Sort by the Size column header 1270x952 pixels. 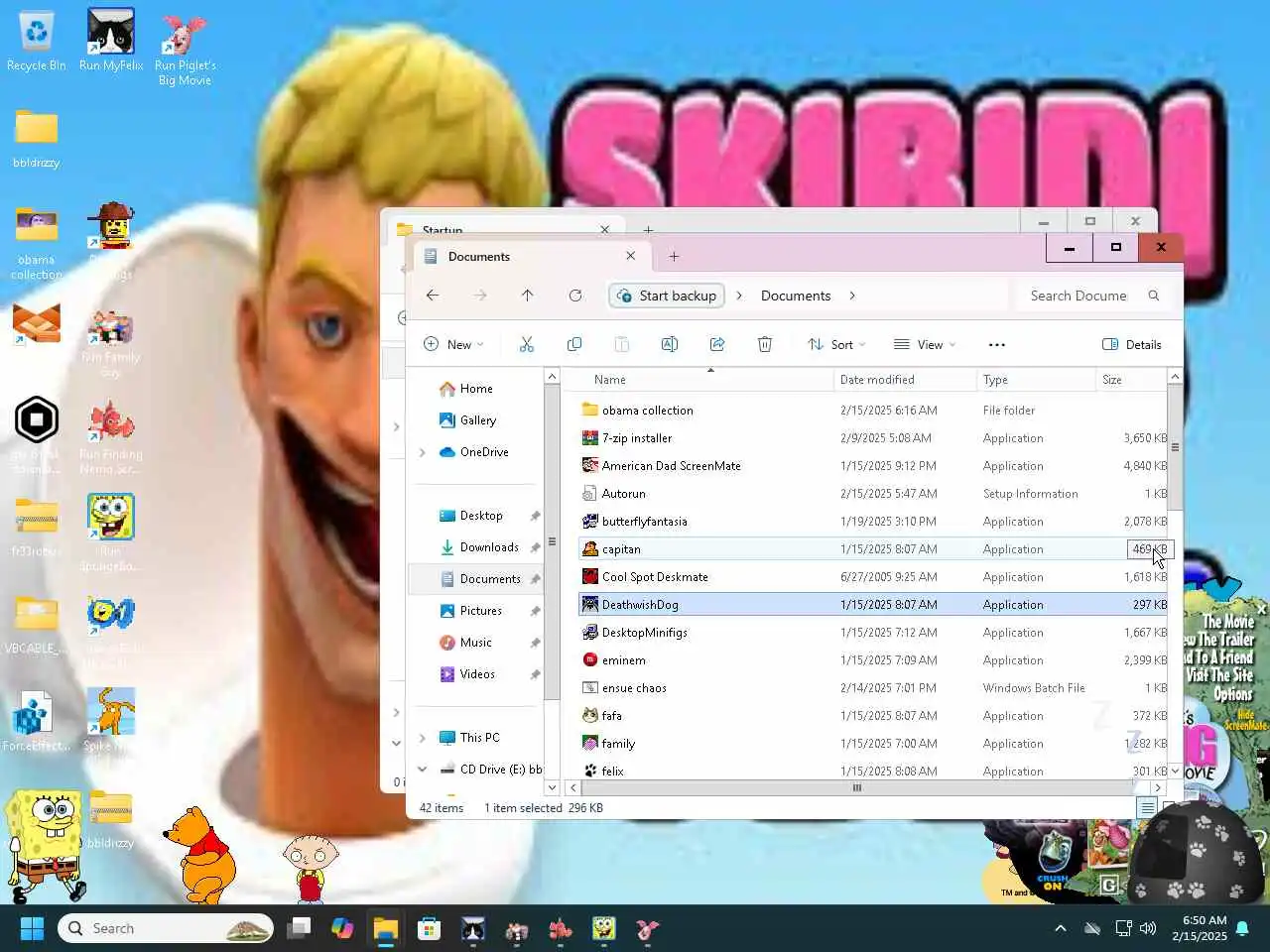1131,380
